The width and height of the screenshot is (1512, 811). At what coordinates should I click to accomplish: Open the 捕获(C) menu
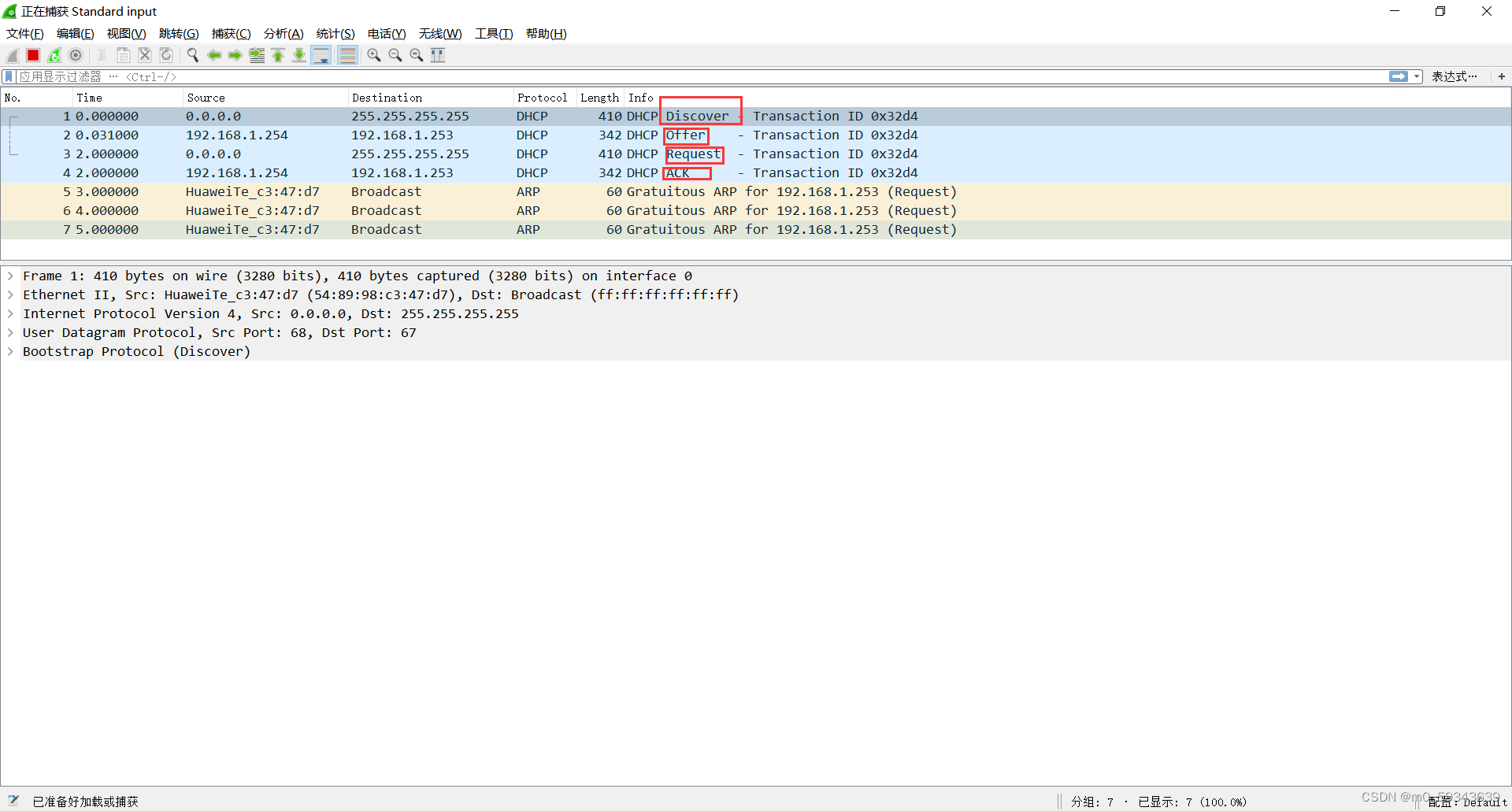(231, 34)
